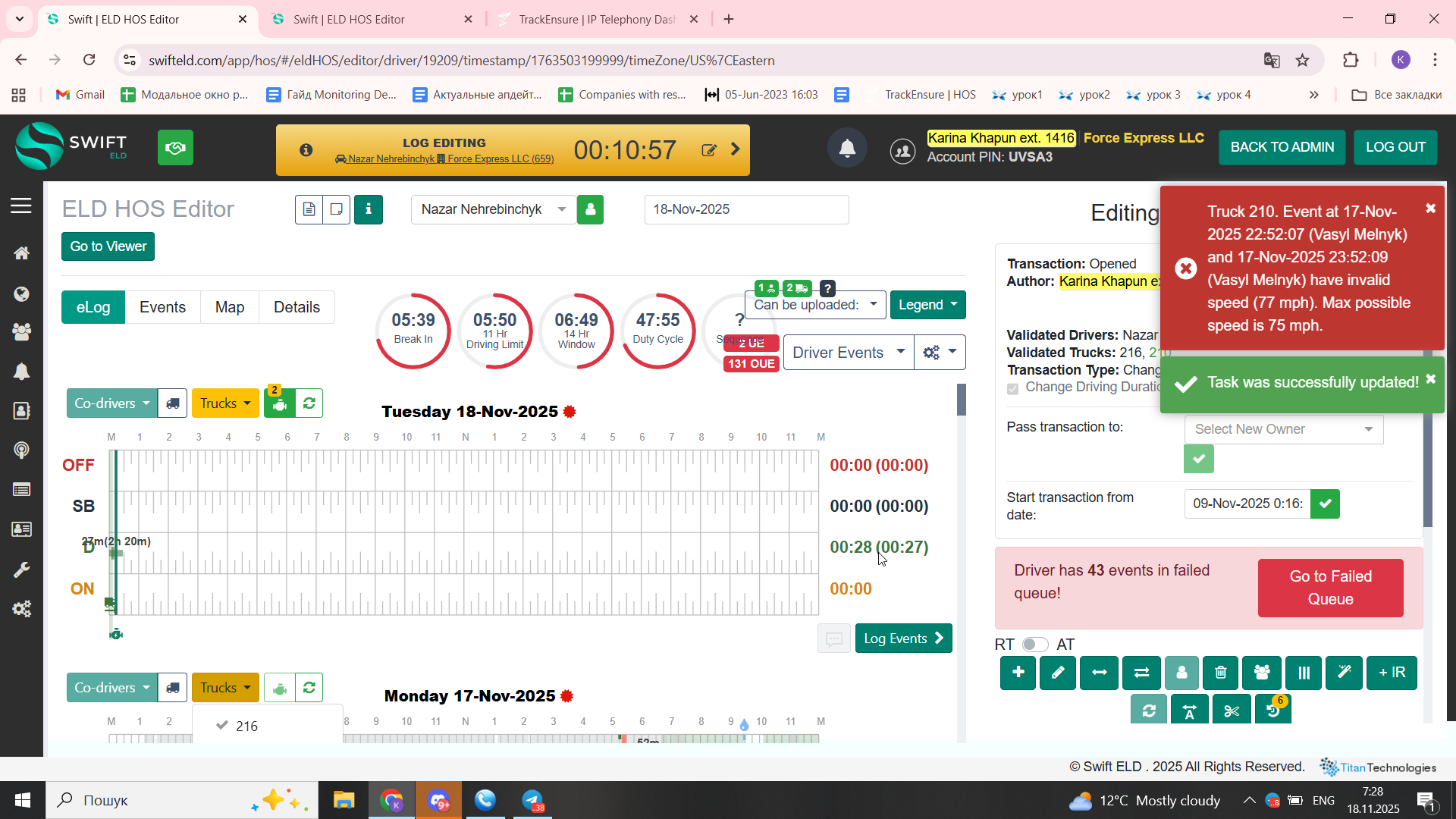
Task: Switch to the Map tab
Action: 229,307
